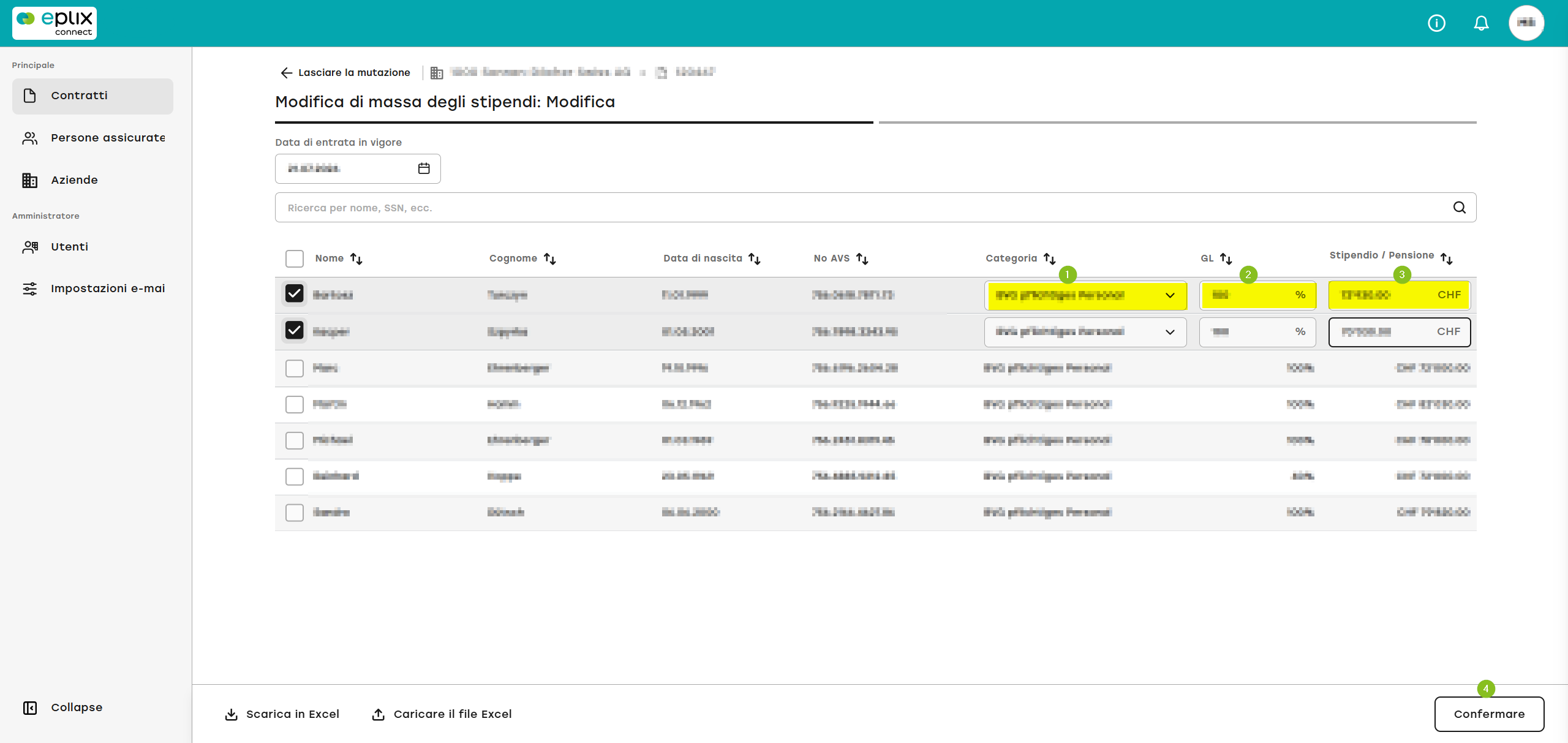Click the info icon in header
Image resolution: width=1568 pixels, height=743 pixels.
[x=1436, y=23]
